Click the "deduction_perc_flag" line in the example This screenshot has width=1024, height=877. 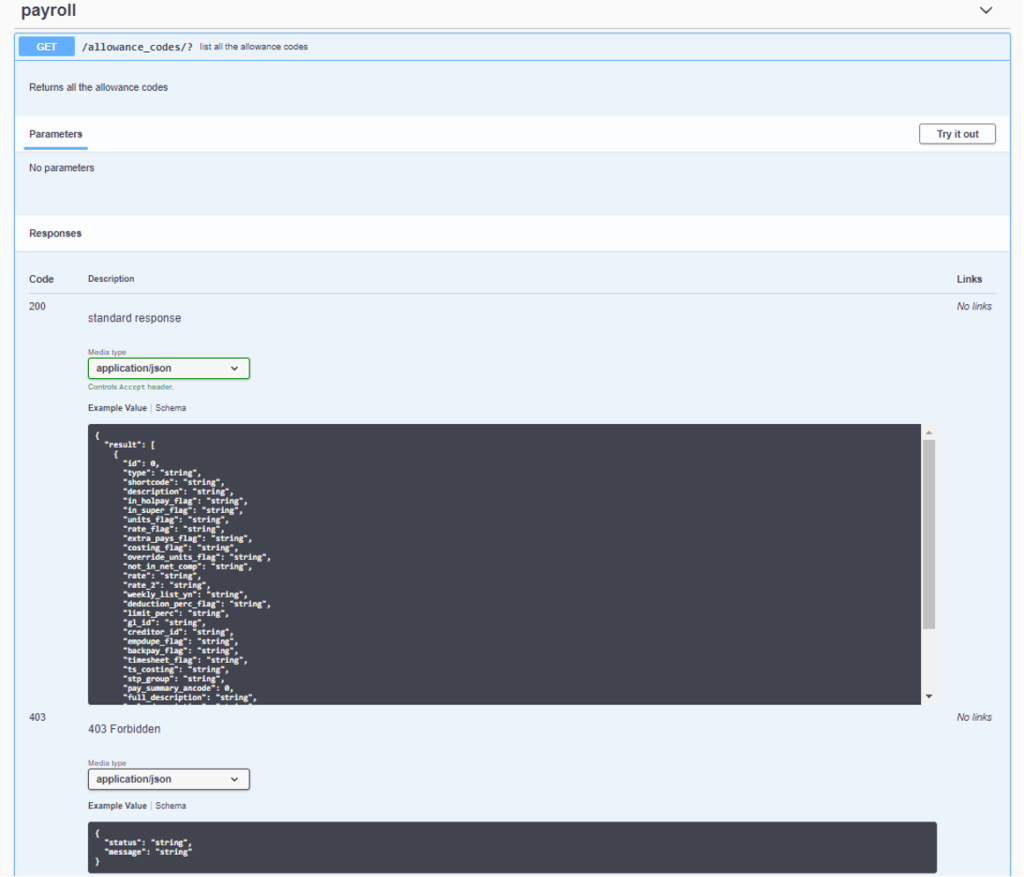[197, 604]
